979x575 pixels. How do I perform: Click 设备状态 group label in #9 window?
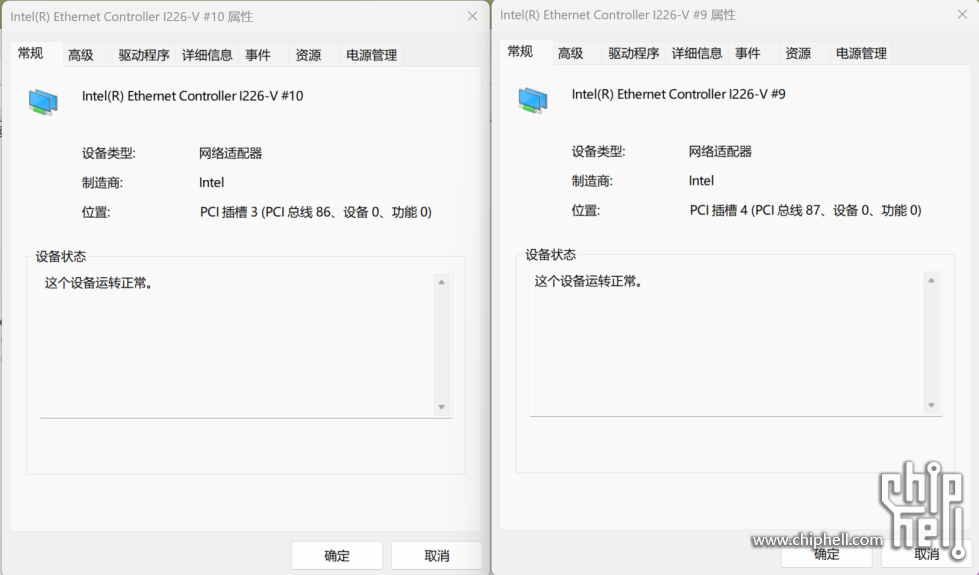pyautogui.click(x=550, y=254)
